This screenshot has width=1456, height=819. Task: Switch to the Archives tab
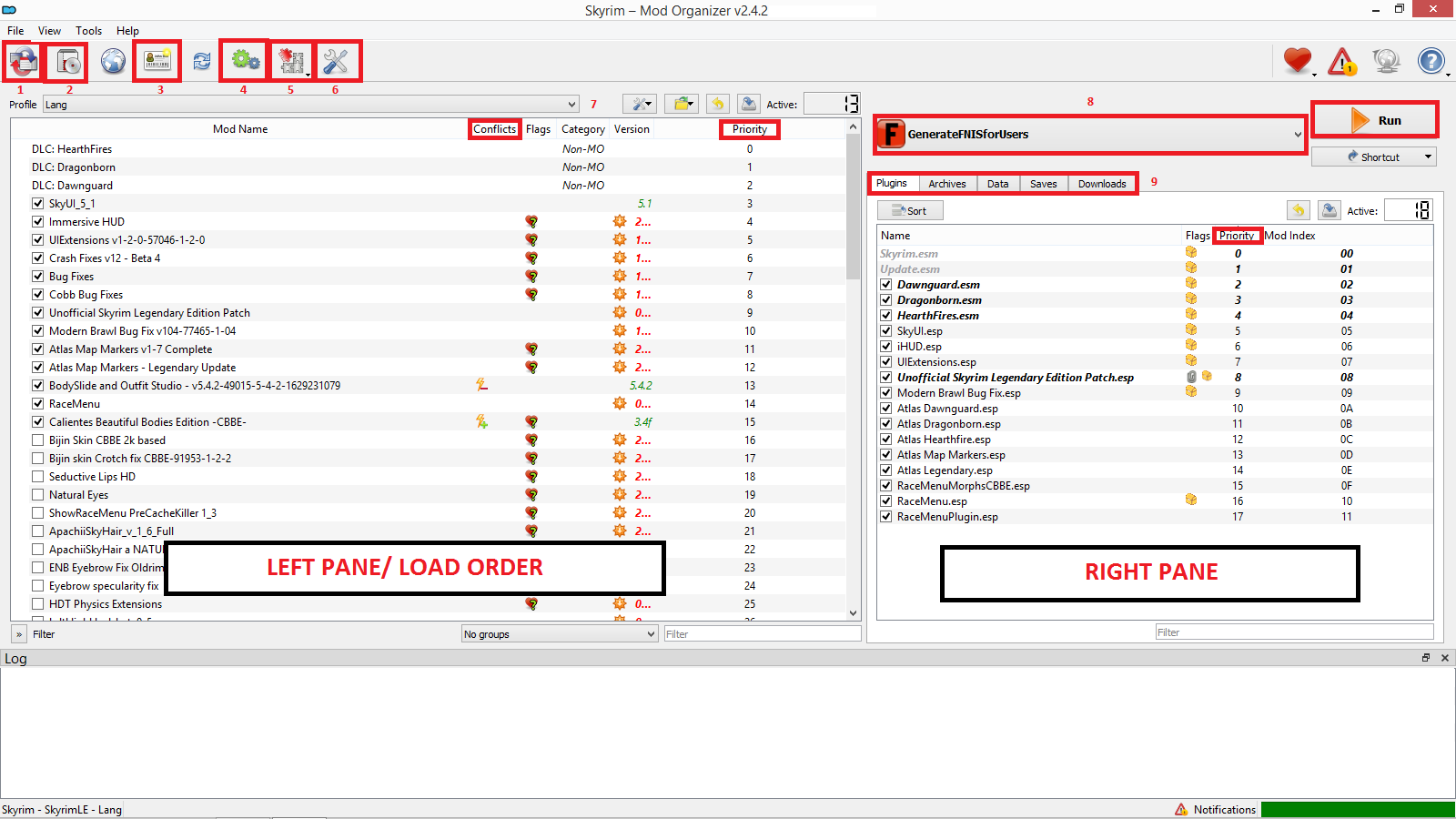[x=947, y=184]
